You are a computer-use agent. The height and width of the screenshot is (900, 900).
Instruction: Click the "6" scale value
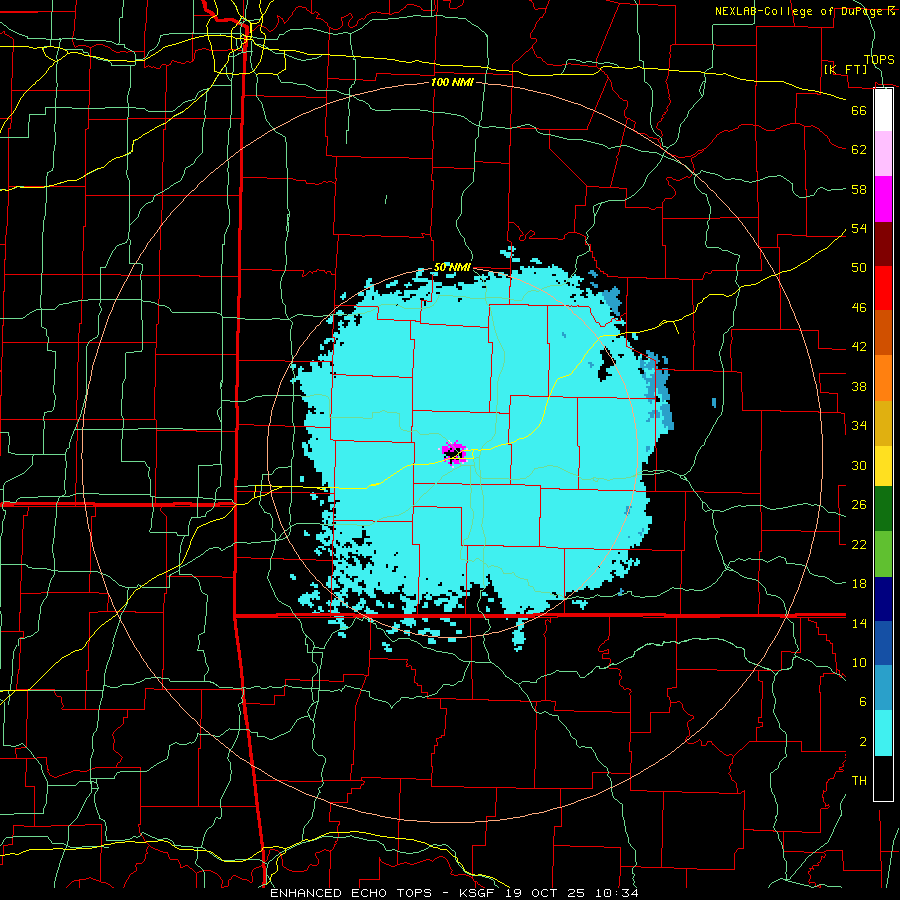coord(862,701)
